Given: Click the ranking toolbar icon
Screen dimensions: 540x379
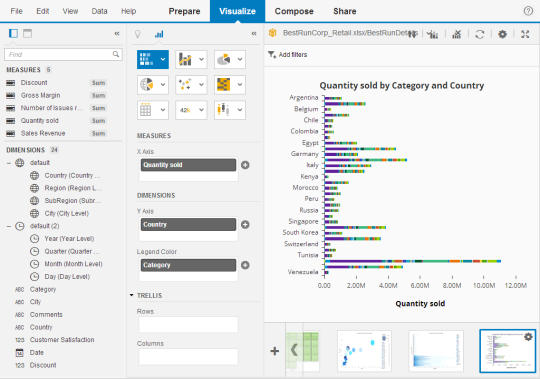Looking at the screenshot, I should [433, 34].
